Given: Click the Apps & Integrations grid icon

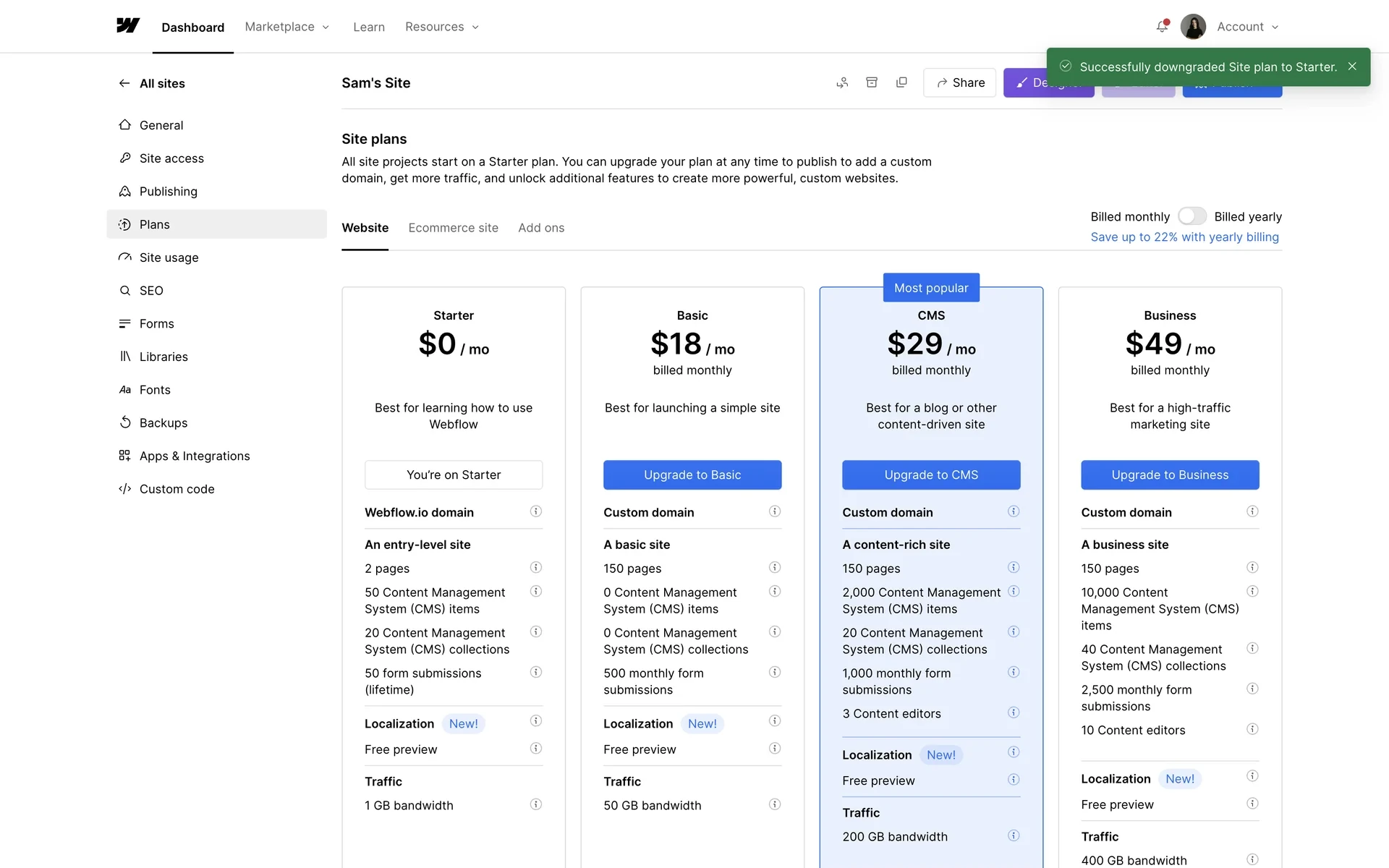Looking at the screenshot, I should pyautogui.click(x=124, y=456).
